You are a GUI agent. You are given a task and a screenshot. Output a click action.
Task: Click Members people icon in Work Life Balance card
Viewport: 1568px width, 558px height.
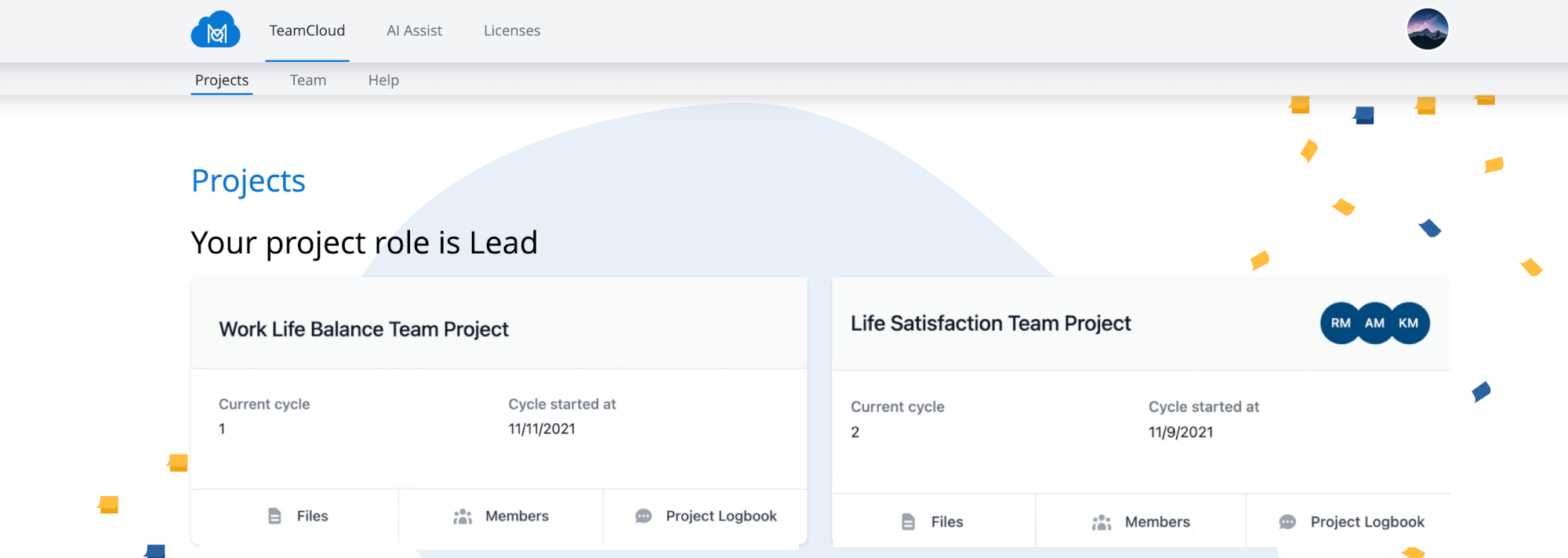point(463,516)
